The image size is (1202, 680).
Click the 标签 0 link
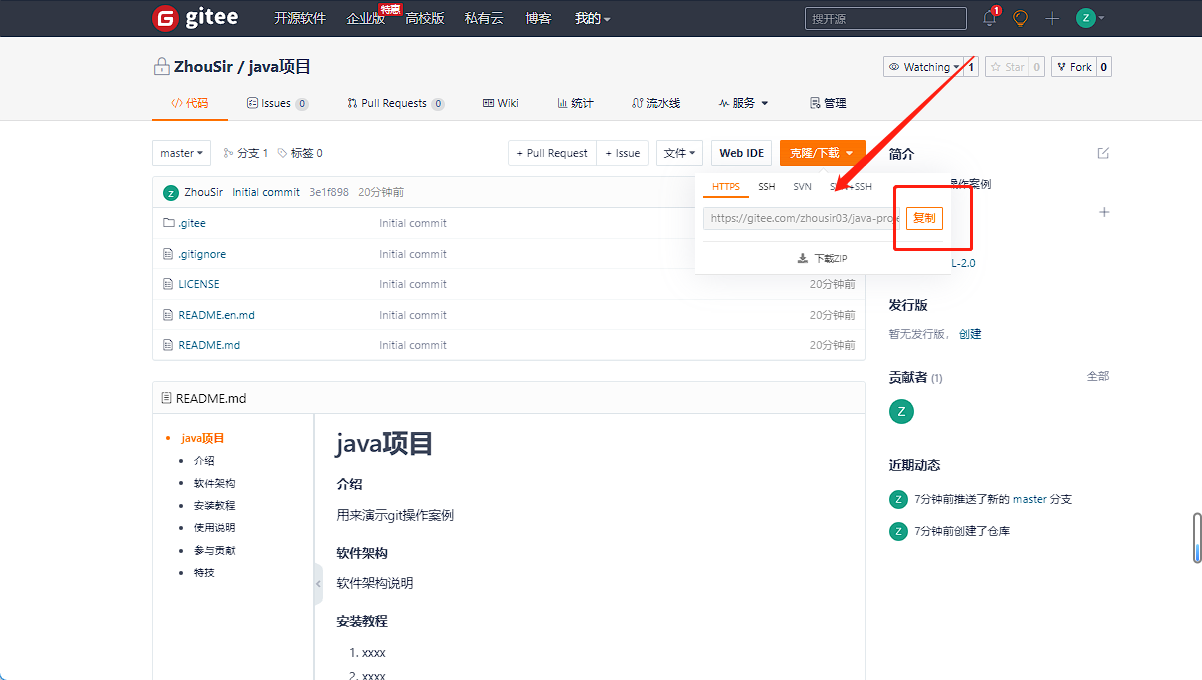coord(300,153)
